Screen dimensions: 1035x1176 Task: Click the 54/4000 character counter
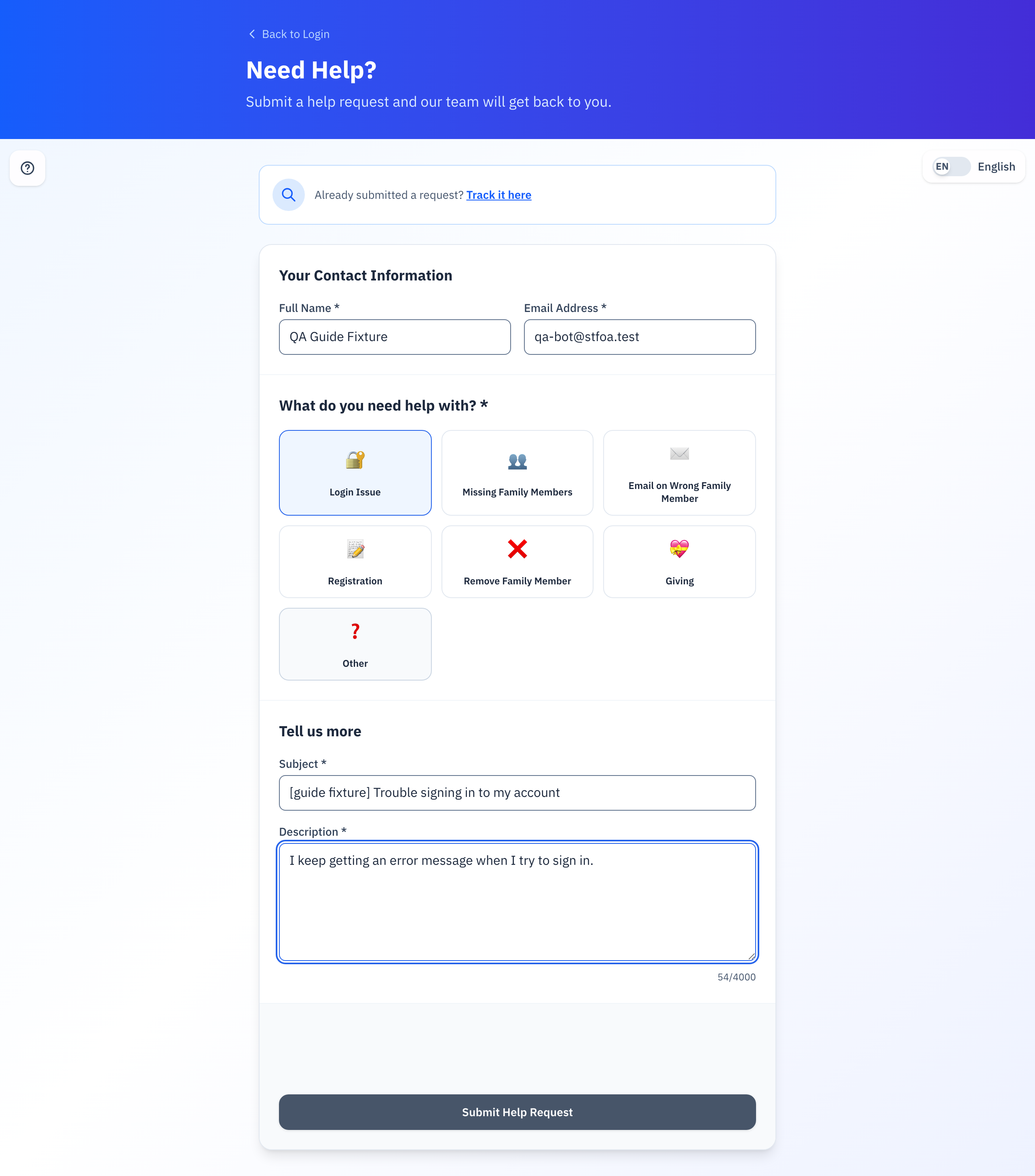coord(736,977)
